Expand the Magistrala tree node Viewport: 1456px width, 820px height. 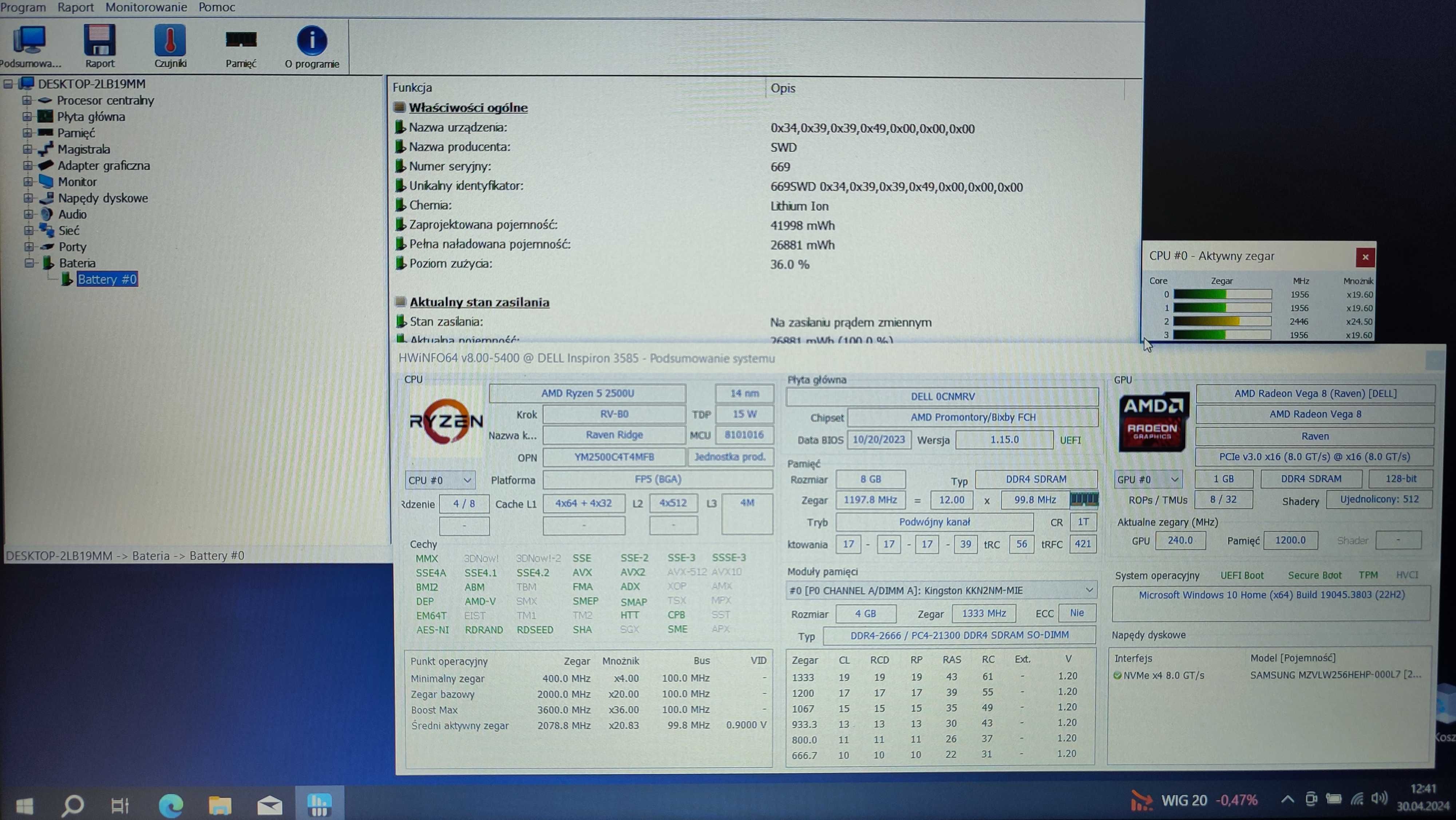(x=27, y=149)
